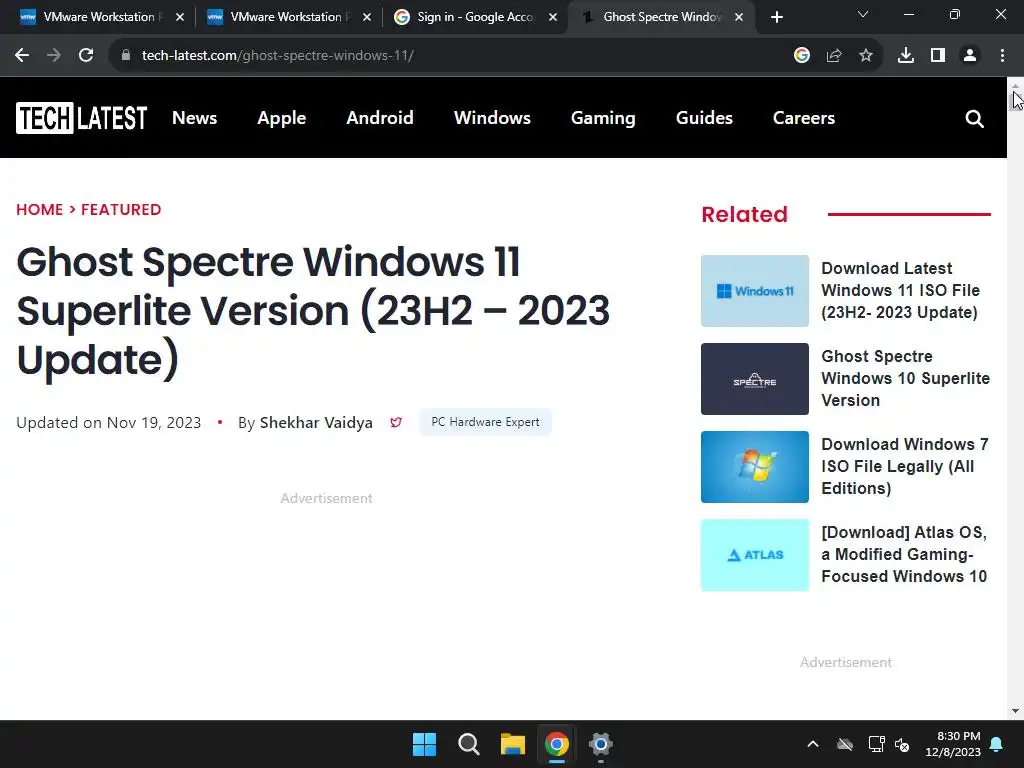Open a new browser tab
Image resolution: width=1024 pixels, height=768 pixels.
(776, 18)
